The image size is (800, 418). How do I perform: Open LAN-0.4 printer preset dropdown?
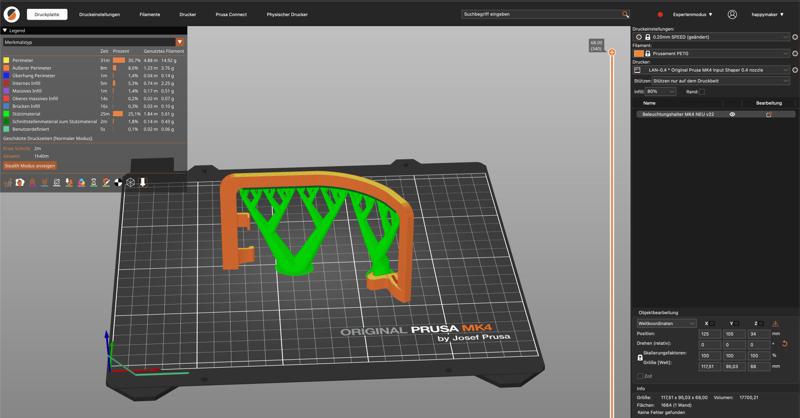[x=712, y=70]
